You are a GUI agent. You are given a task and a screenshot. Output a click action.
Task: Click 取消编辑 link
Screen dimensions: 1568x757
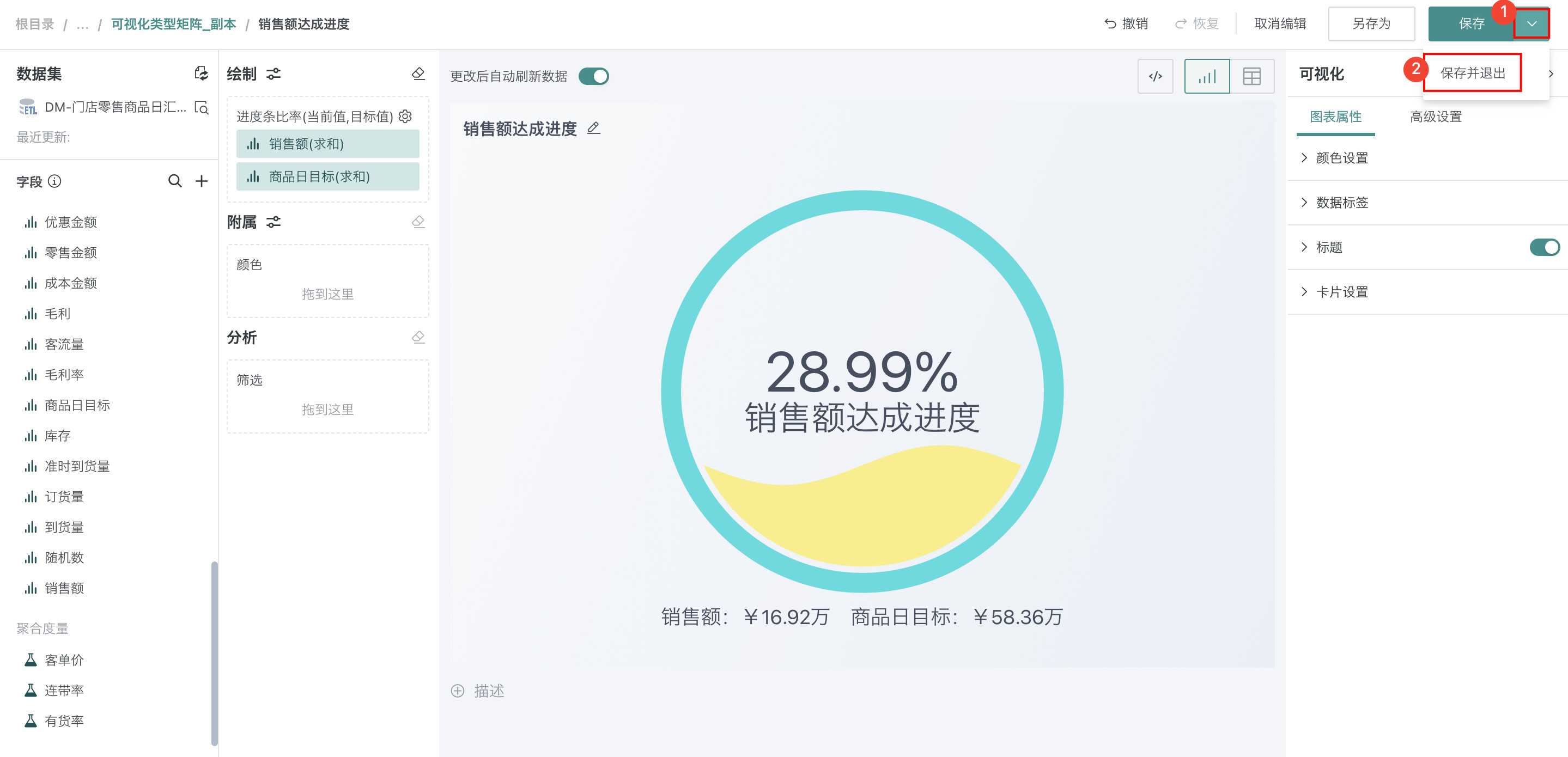coord(1279,24)
